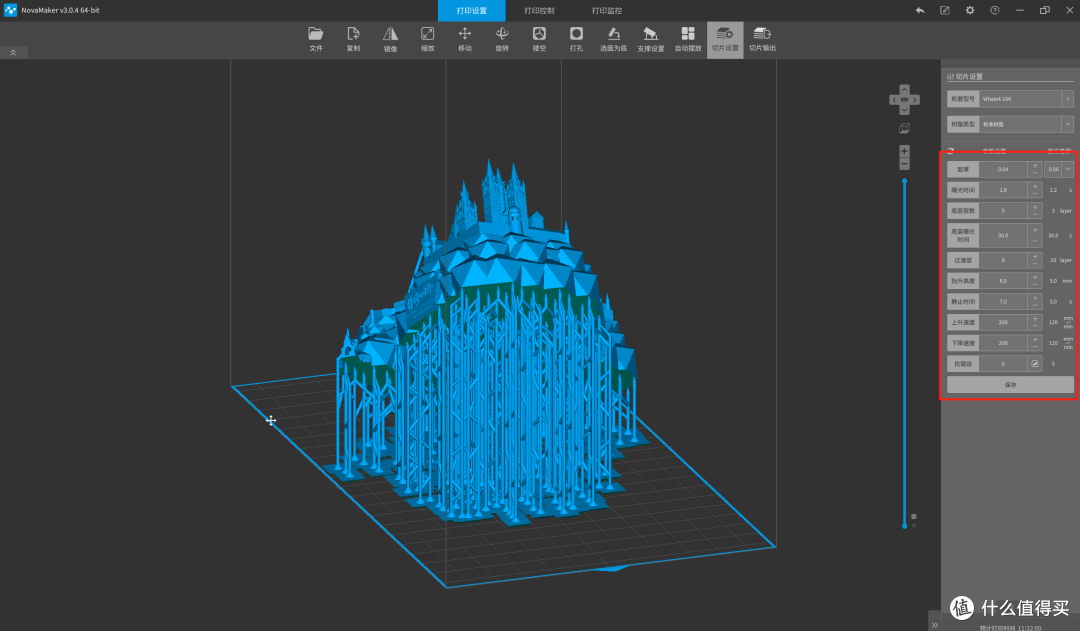
Task: Switch to the 打印监控 tab
Action: [606, 10]
